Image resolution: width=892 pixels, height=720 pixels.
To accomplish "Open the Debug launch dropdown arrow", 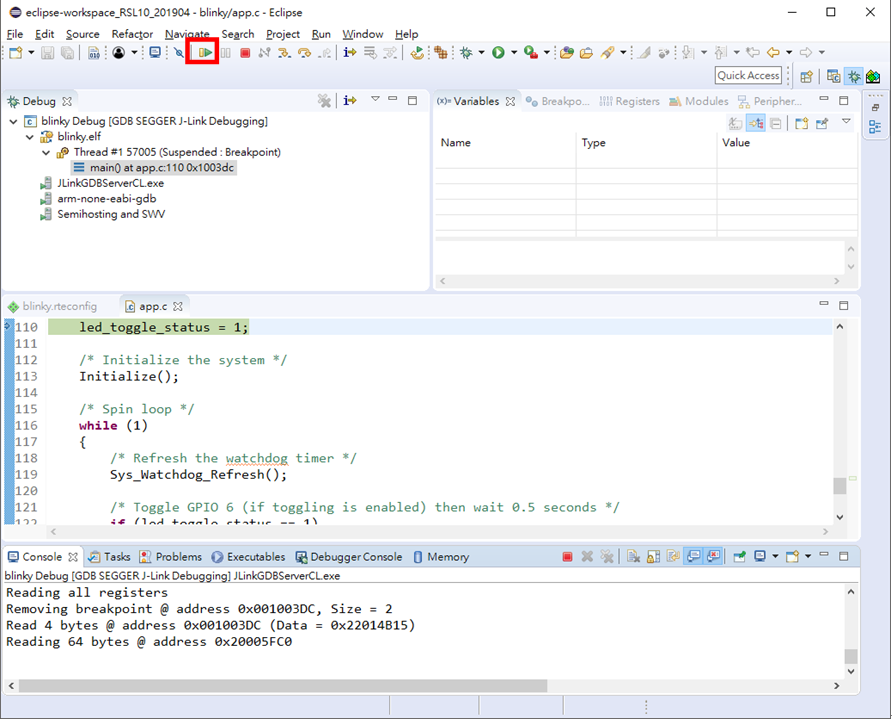I will click(481, 52).
